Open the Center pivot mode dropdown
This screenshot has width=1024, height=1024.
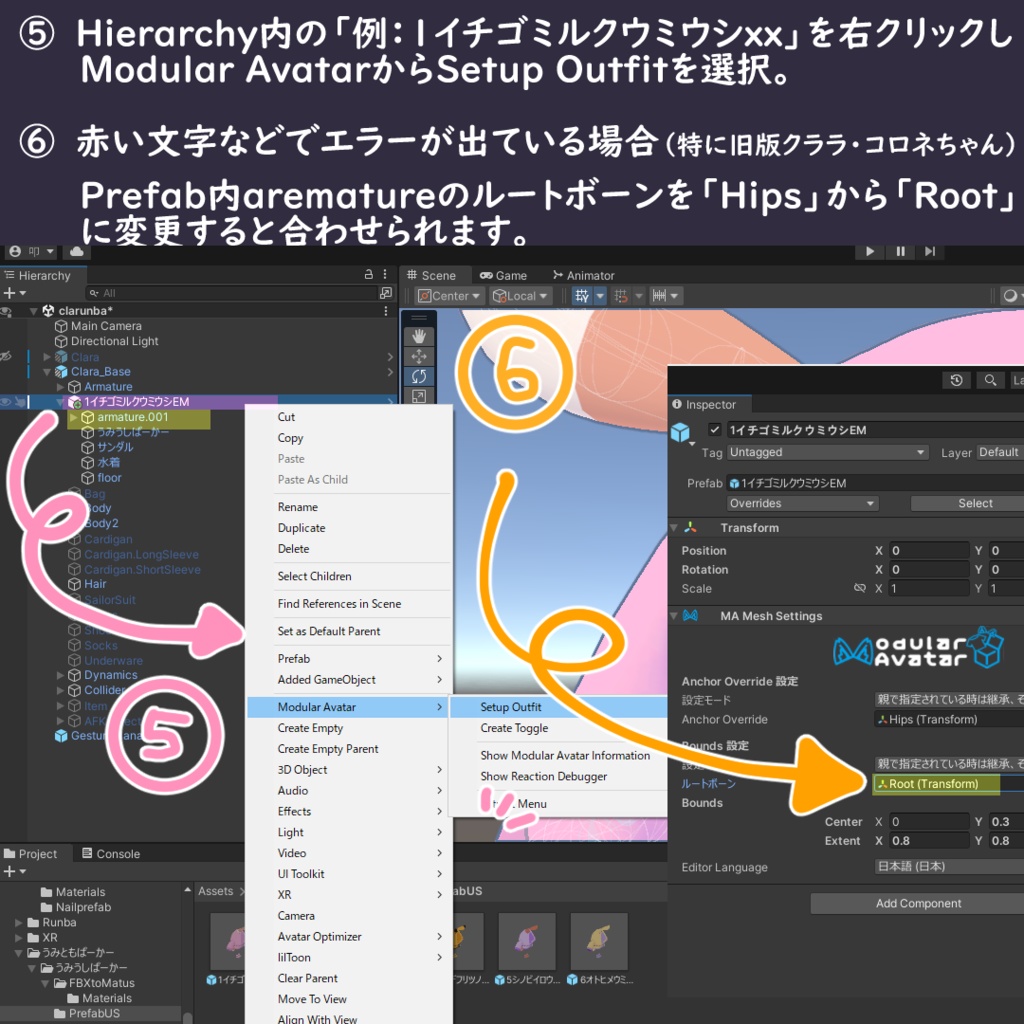451,296
